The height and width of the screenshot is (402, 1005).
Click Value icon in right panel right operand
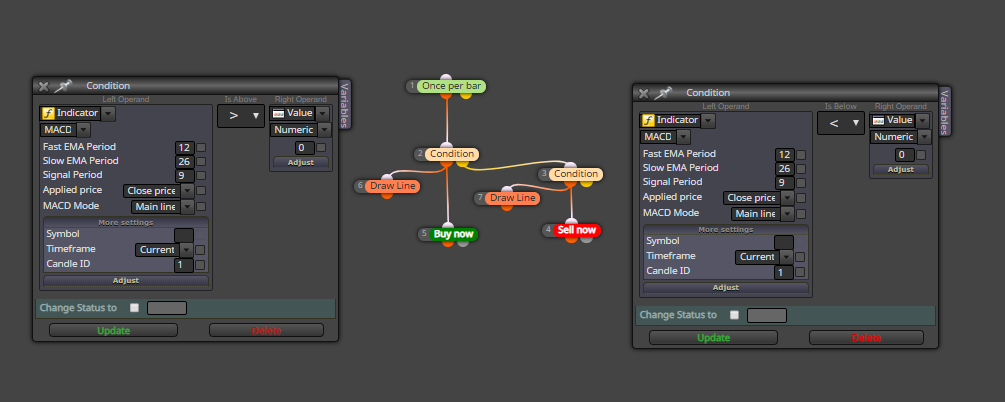pos(878,121)
